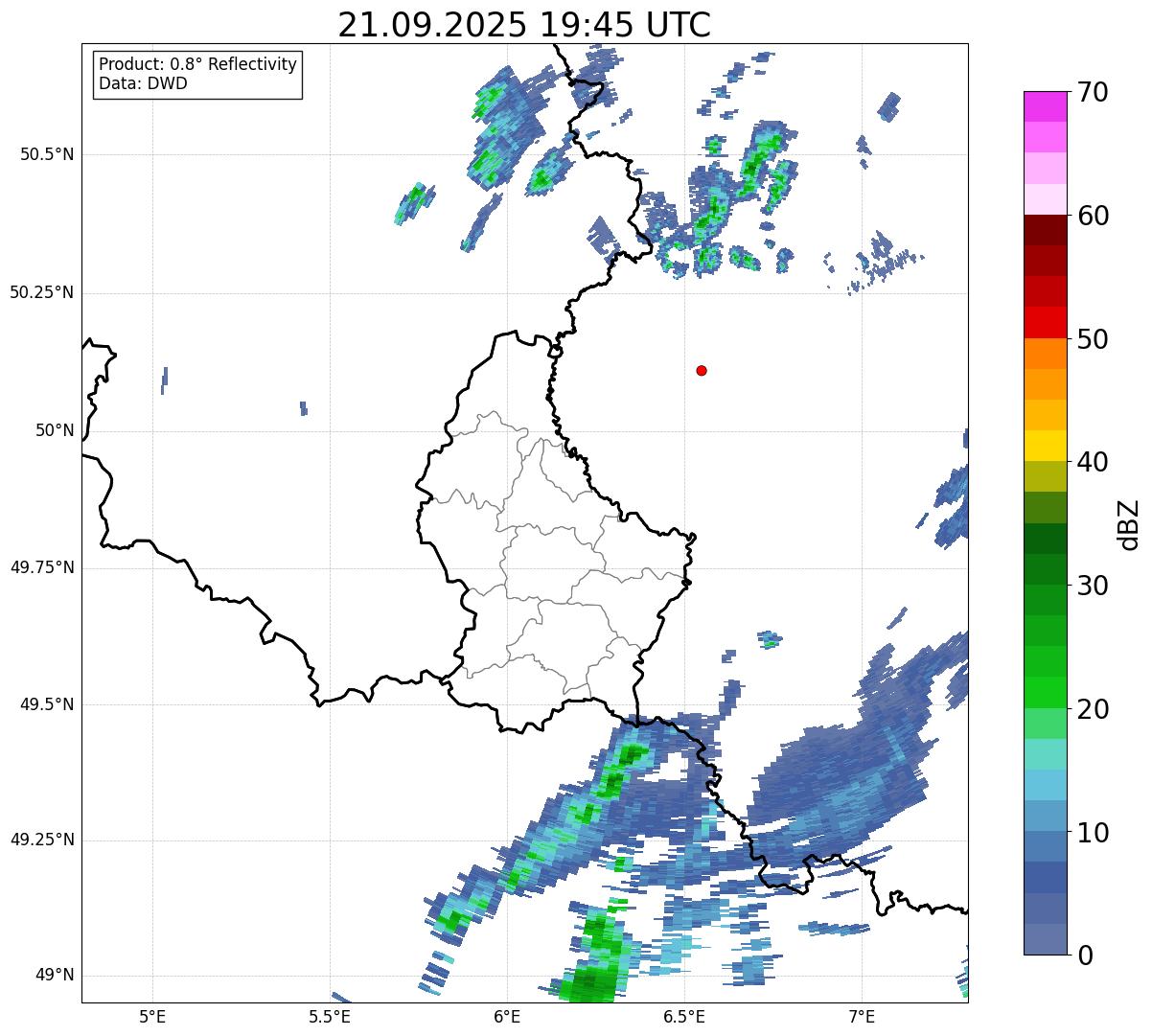1152x1036 pixels.
Task: Click the Product: 0.8° Reflectivity label
Action: tap(198, 64)
